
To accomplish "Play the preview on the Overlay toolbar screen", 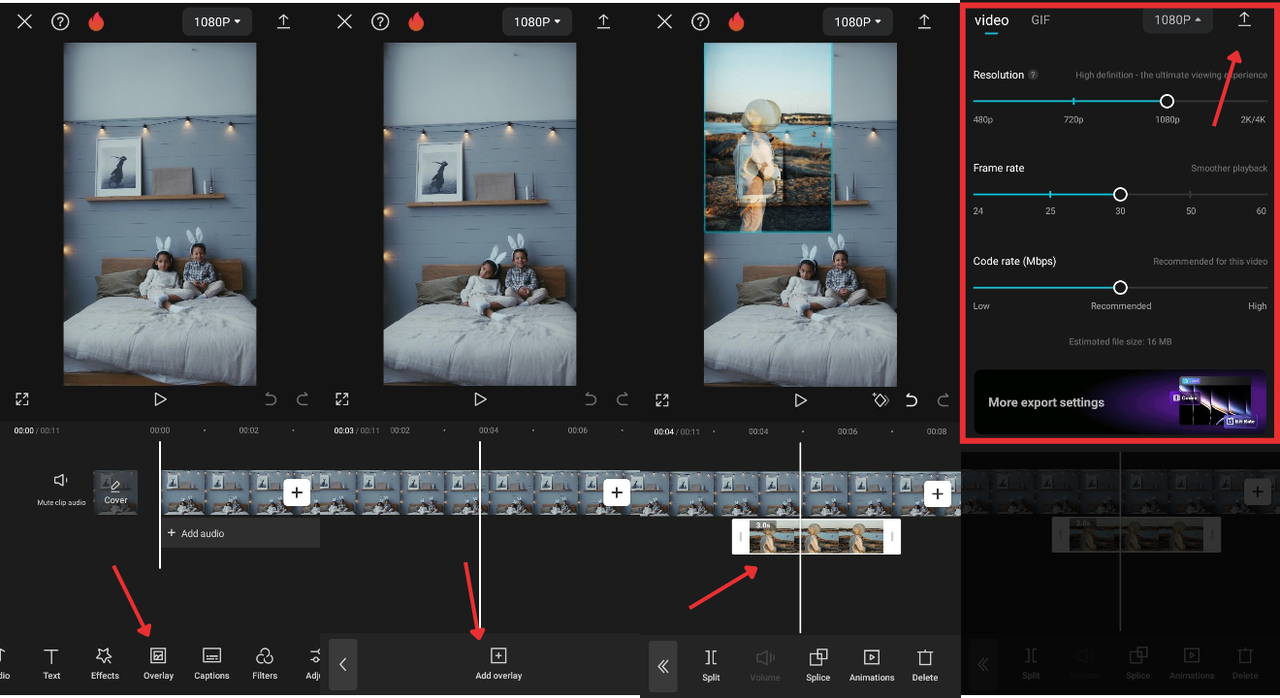I will click(x=160, y=399).
